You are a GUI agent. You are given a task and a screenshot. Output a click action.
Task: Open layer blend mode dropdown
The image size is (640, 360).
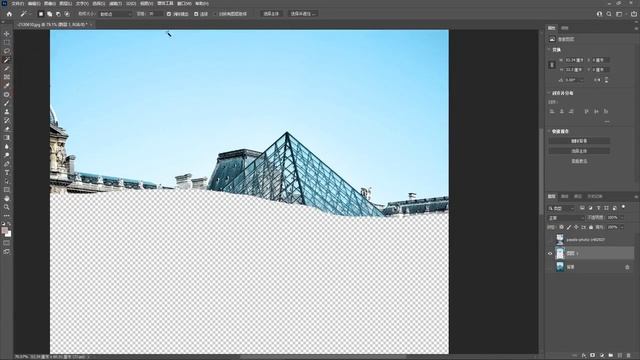click(567, 218)
